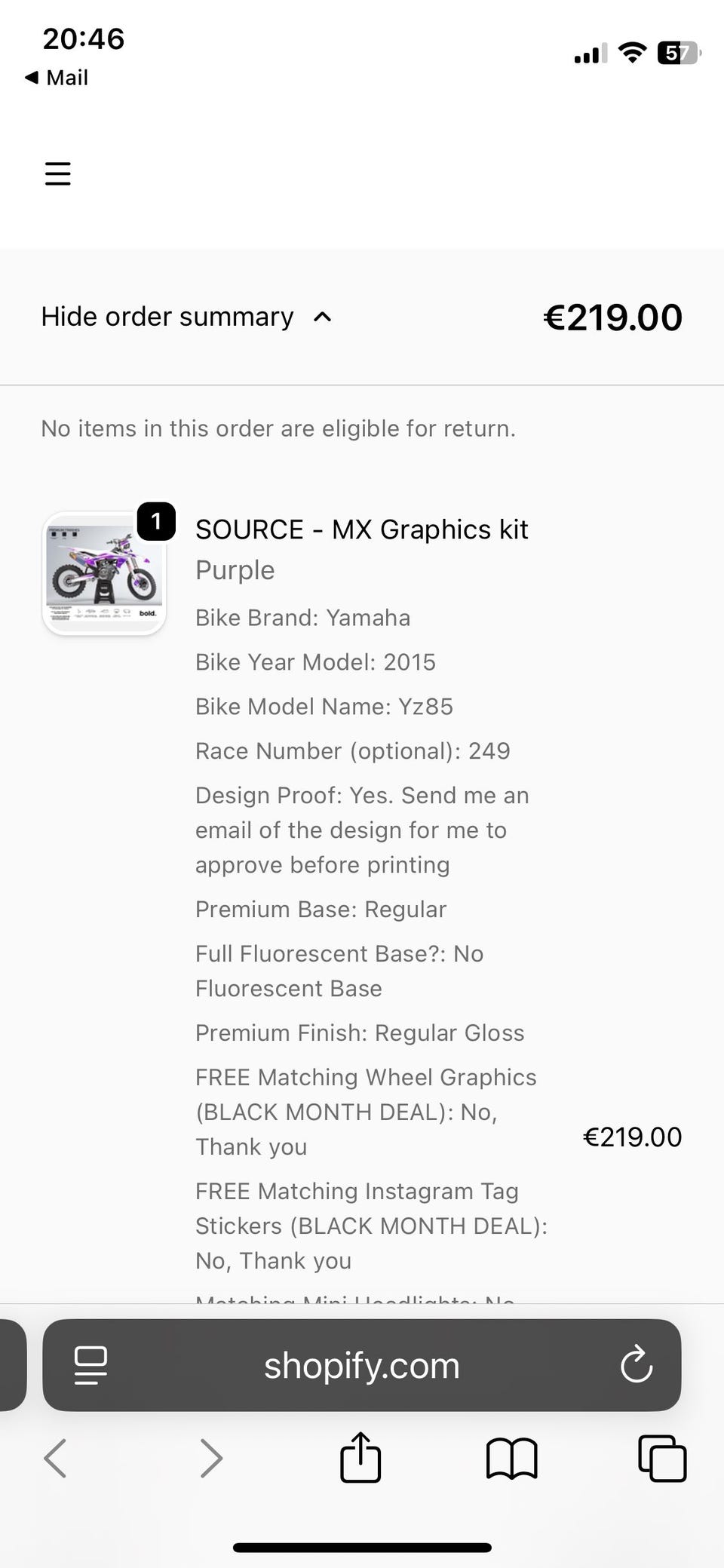Viewport: 724px width, 1568px height.
Task: Open the Share sheet
Action: 360,1457
